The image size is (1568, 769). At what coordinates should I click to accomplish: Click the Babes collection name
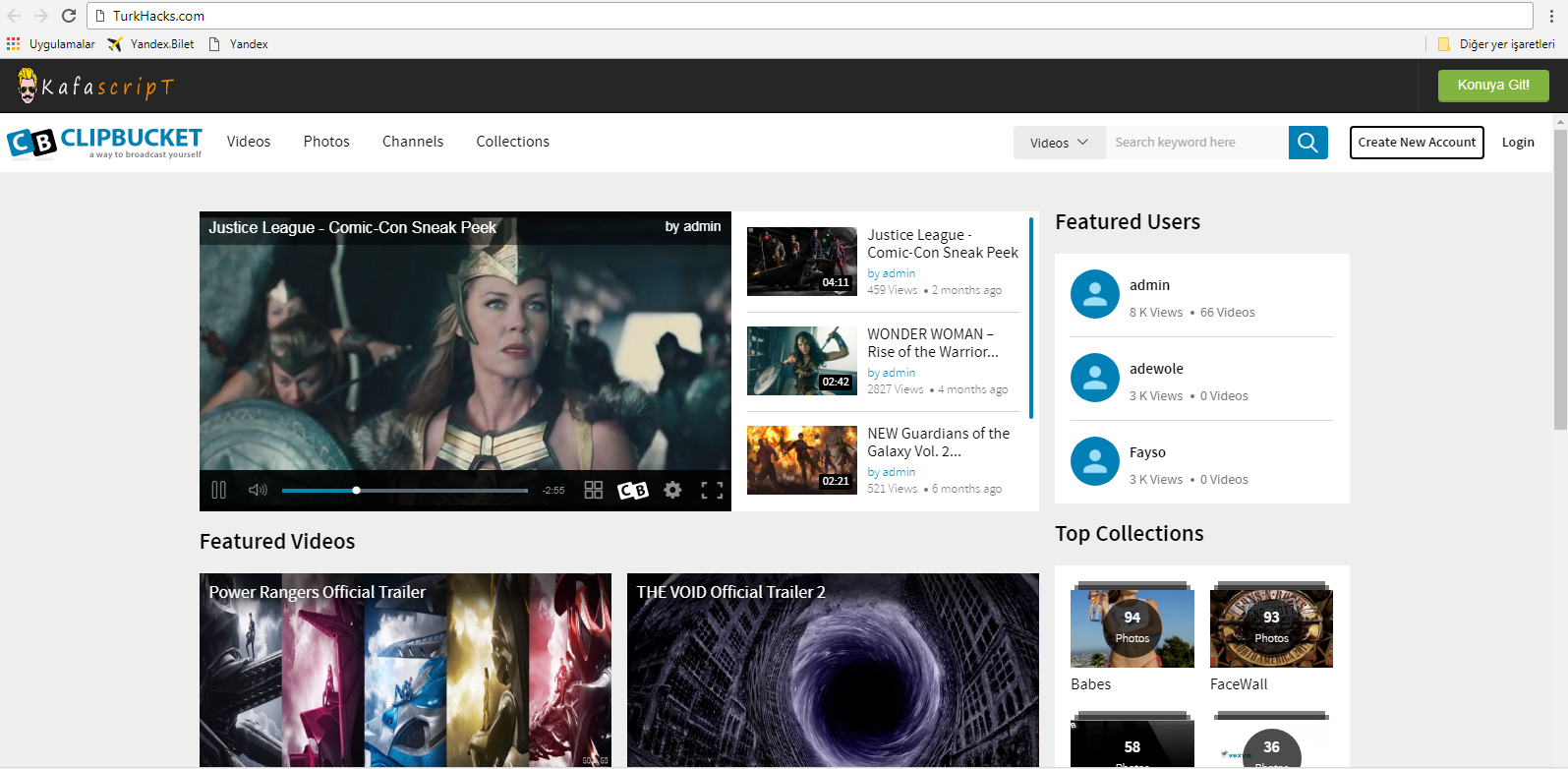tap(1090, 684)
